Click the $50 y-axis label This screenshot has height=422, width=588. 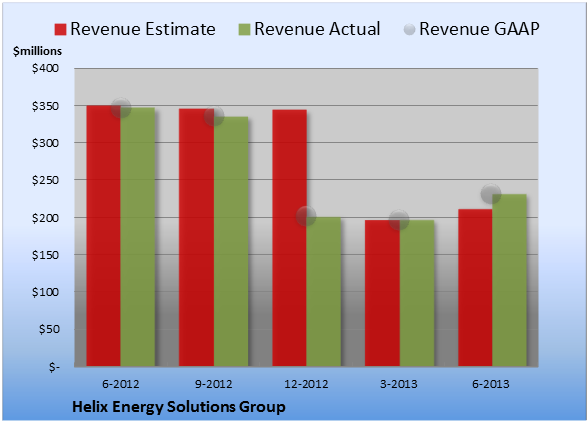click(x=49, y=329)
